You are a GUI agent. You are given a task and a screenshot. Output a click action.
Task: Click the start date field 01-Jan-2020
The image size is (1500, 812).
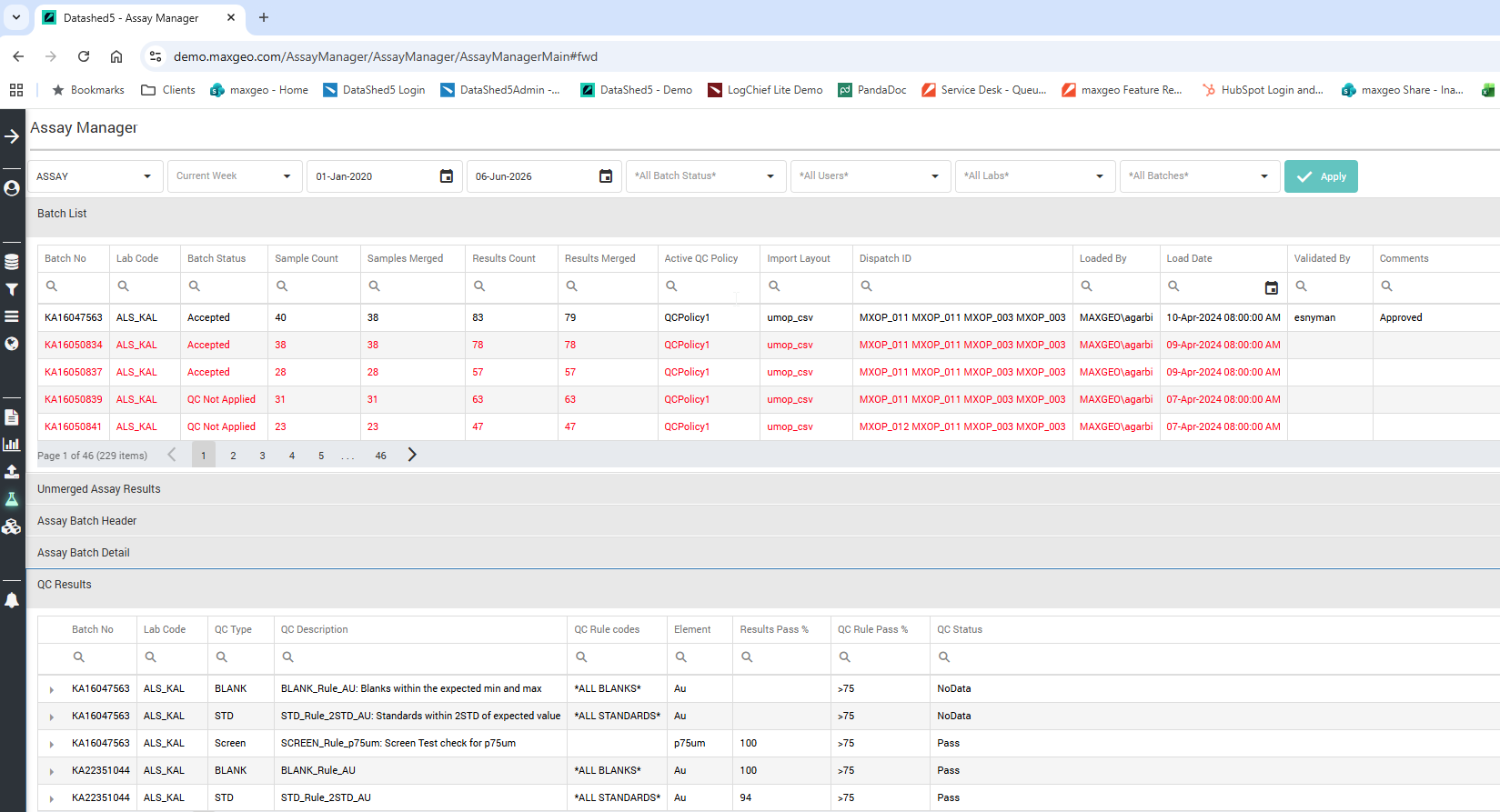[x=373, y=176]
